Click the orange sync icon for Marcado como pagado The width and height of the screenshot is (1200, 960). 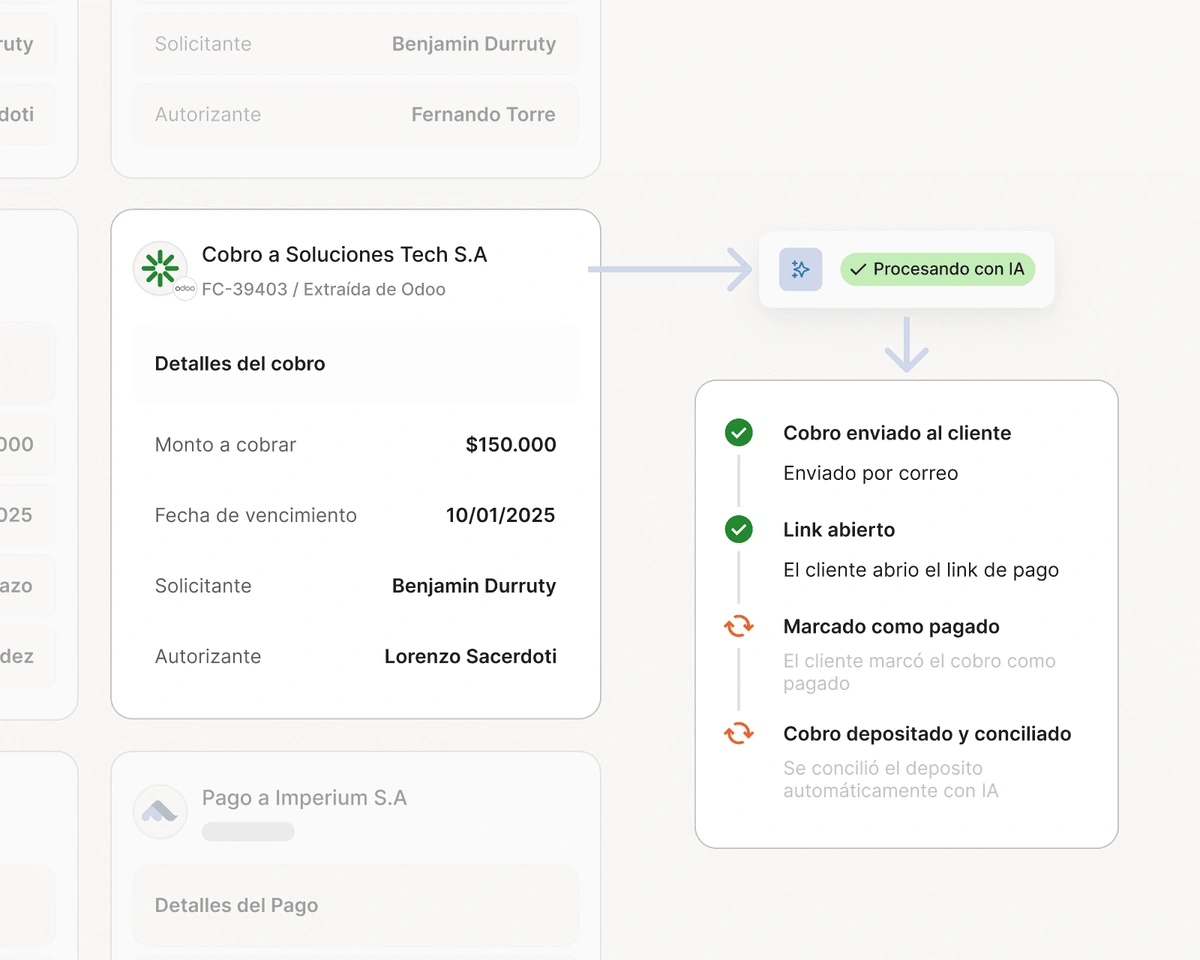[738, 626]
